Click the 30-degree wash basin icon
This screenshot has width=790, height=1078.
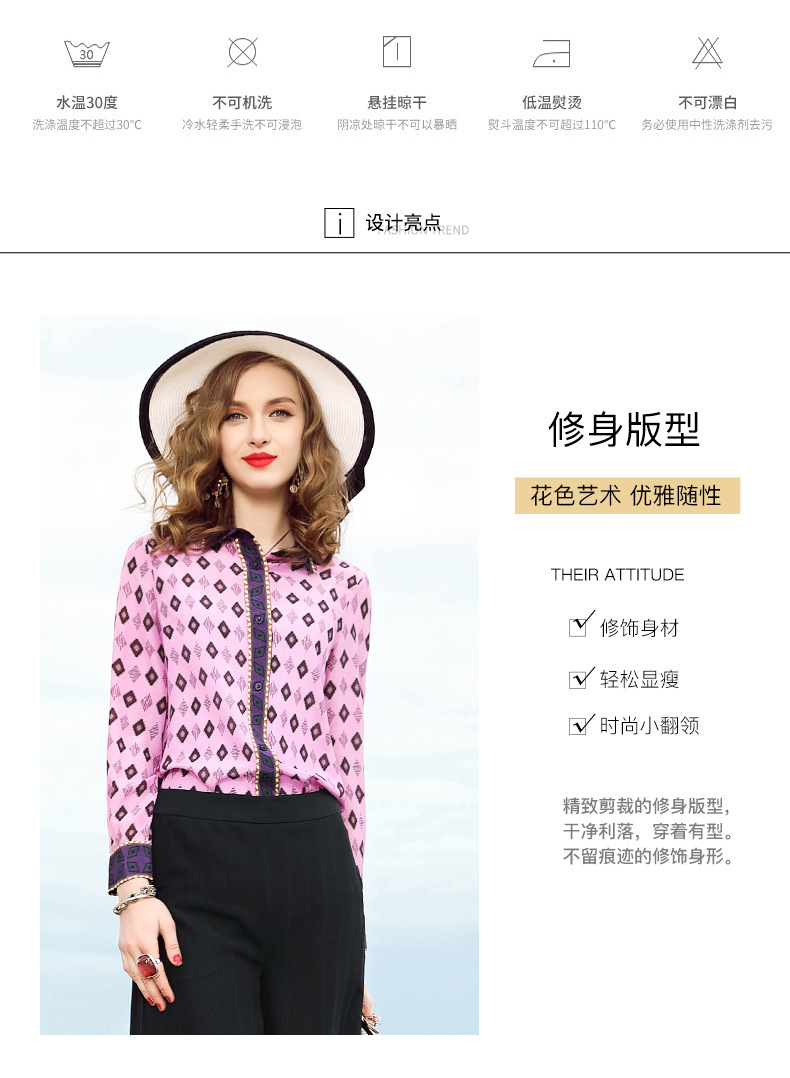(87, 53)
